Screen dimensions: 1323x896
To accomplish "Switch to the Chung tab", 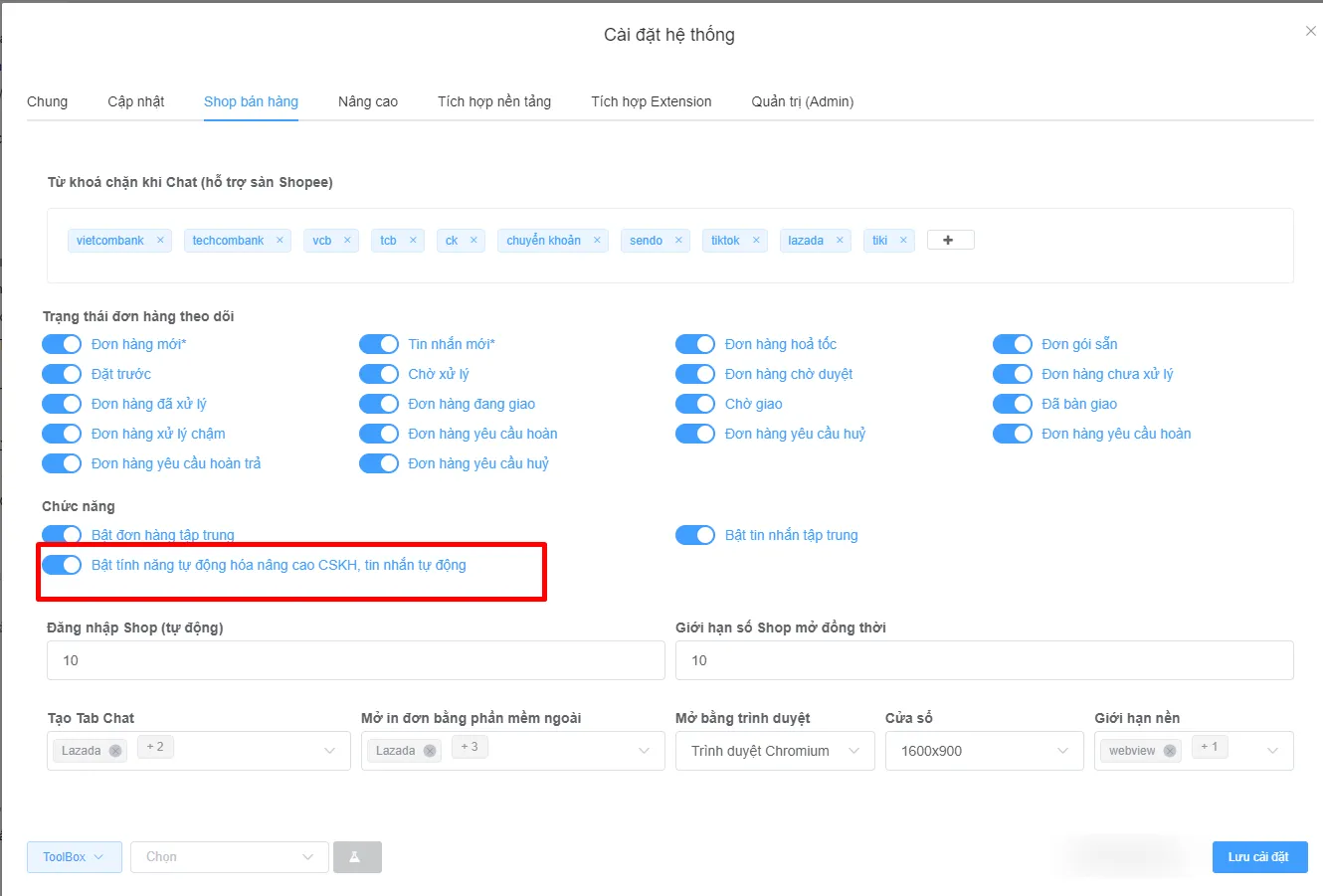I will (48, 101).
